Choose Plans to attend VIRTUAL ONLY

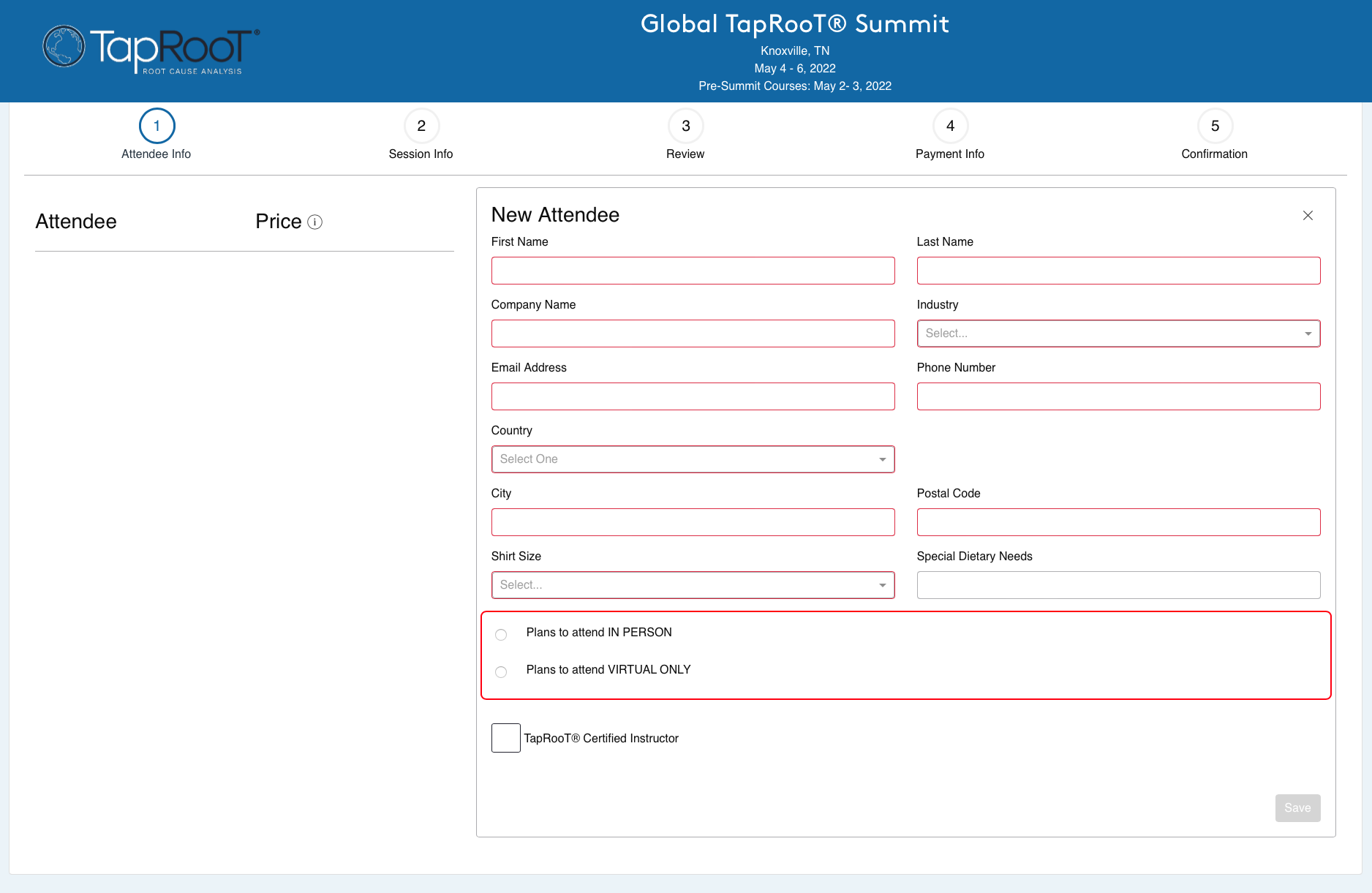[501, 671]
